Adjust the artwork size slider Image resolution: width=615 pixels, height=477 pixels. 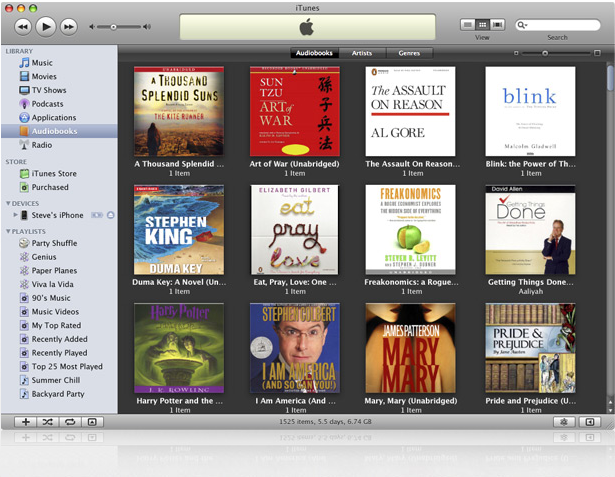click(545, 53)
